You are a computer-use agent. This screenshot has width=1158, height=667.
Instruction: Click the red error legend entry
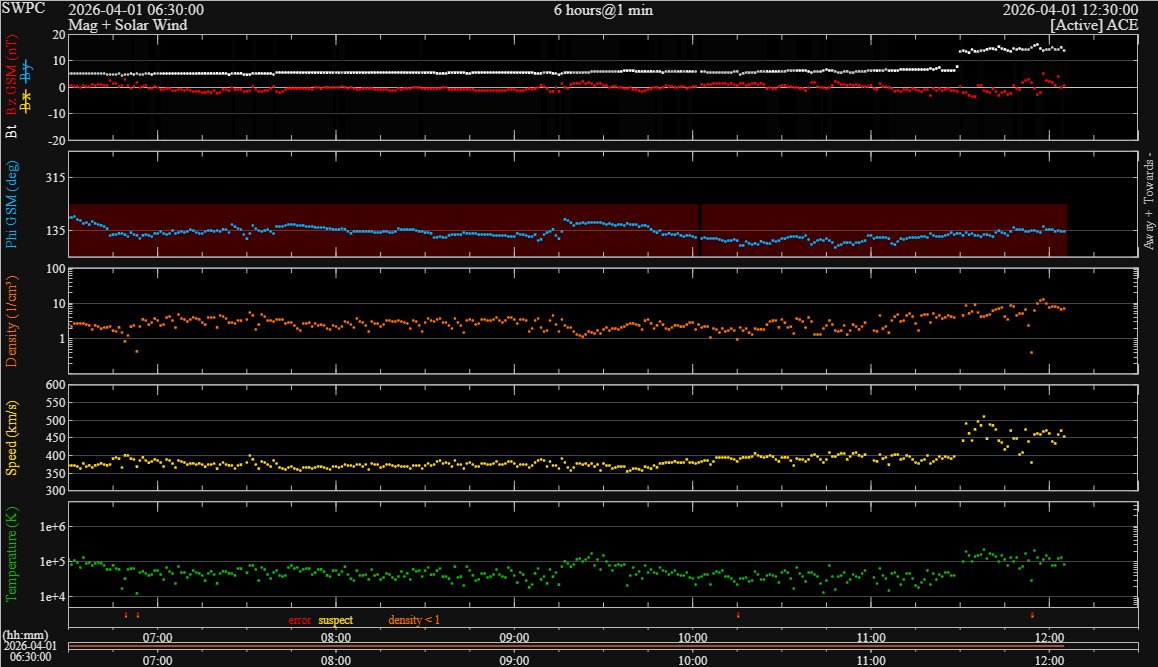[x=300, y=620]
